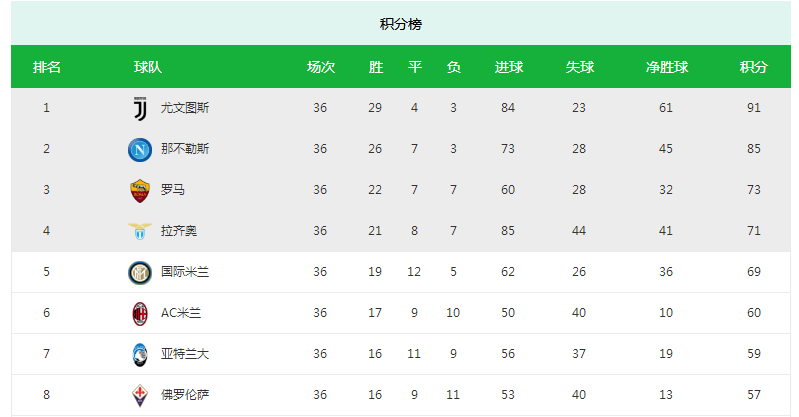Open the 国际米兰 team link
Image resolution: width=799 pixels, height=417 pixels.
coord(185,272)
